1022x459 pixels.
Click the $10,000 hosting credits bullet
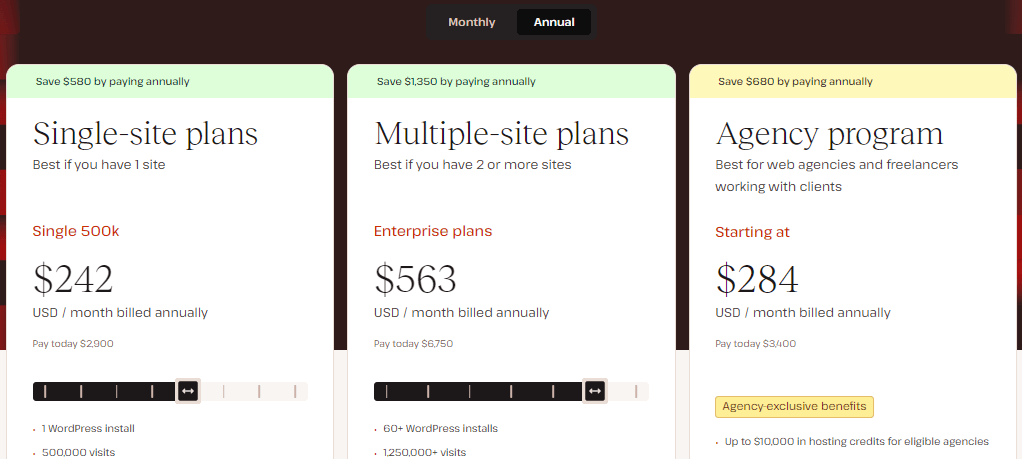coord(856,441)
